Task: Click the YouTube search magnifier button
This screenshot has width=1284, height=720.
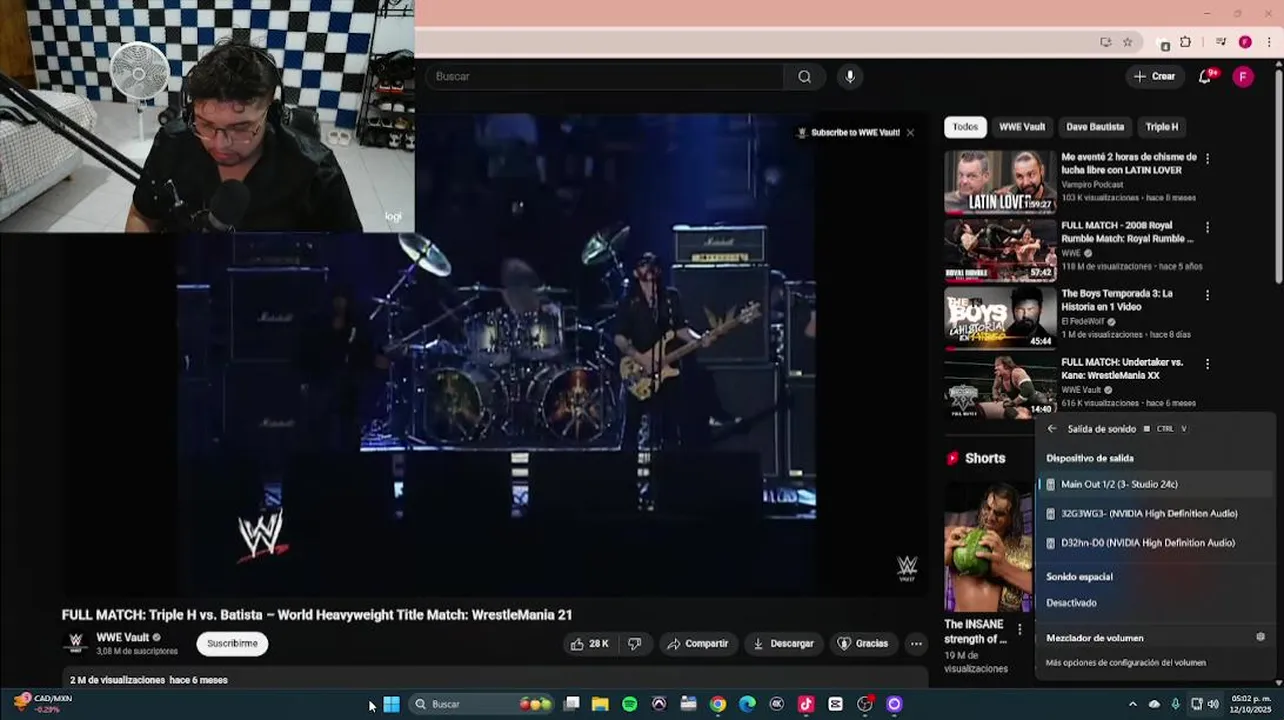Action: point(805,77)
